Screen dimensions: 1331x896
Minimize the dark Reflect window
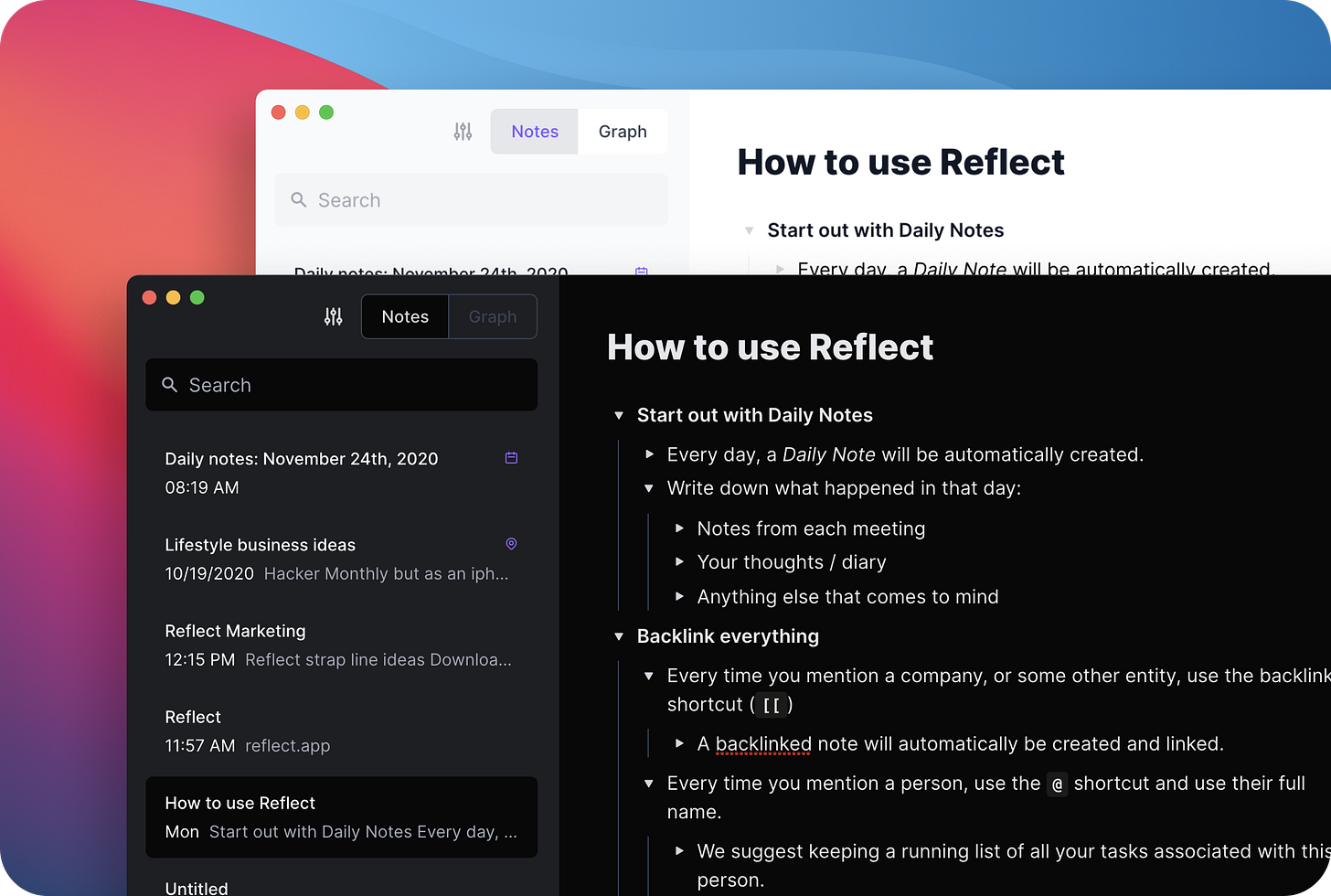(174, 297)
